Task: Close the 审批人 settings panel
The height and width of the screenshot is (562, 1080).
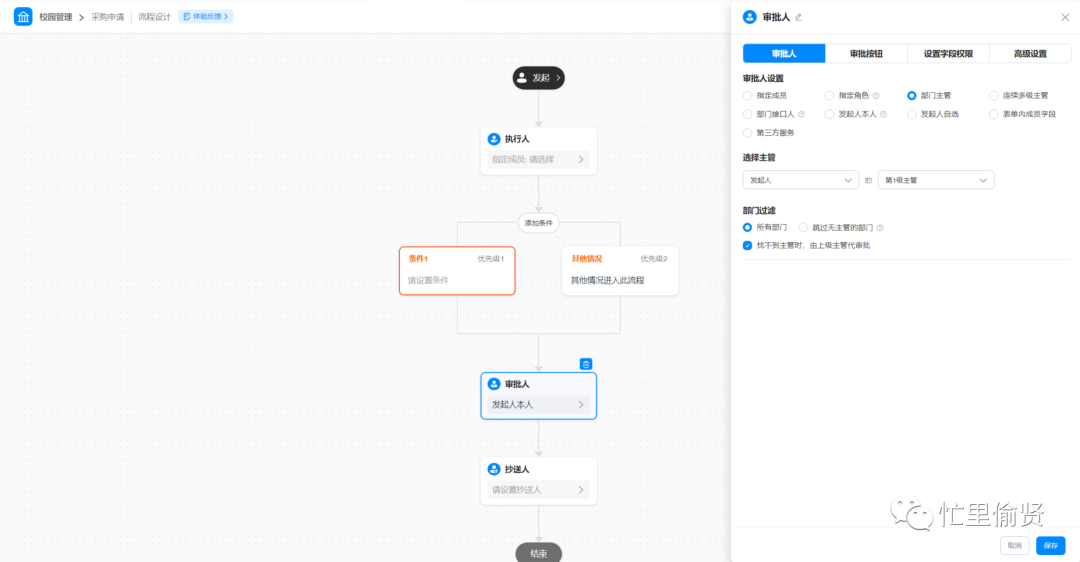Action: [1065, 17]
